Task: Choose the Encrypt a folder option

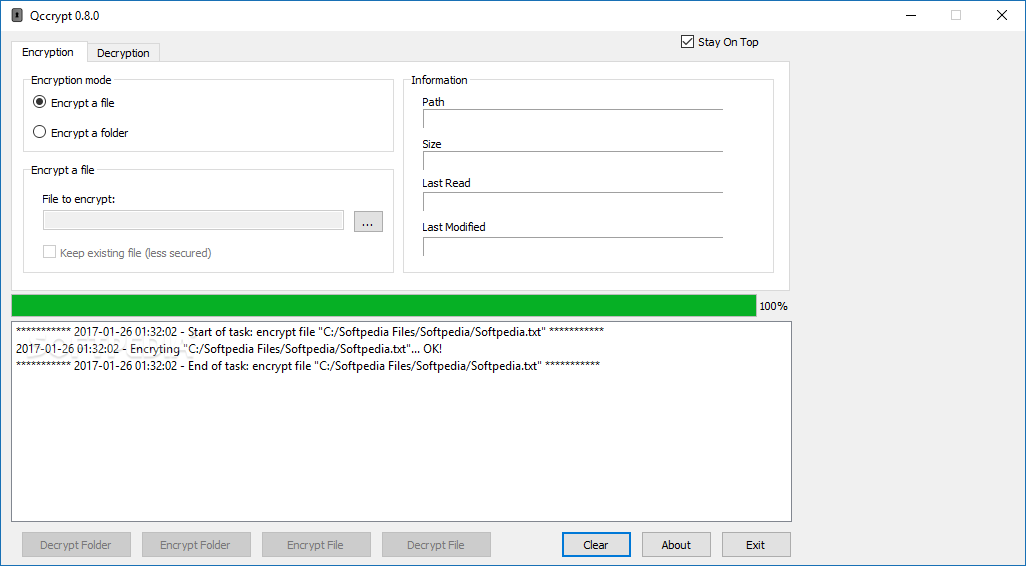Action: pyautogui.click(x=80, y=133)
